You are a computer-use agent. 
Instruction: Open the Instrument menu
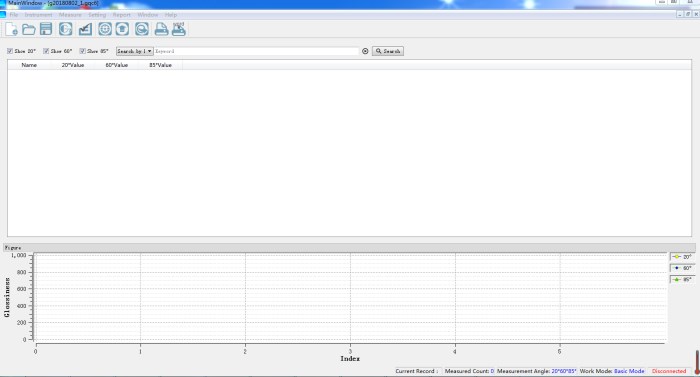38,15
